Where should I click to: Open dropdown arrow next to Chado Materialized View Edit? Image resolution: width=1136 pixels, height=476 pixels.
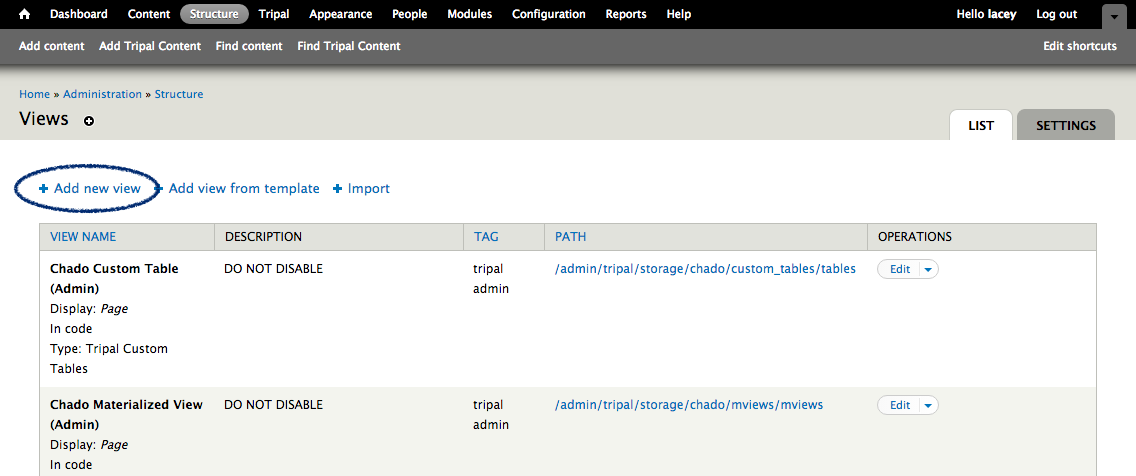[927, 405]
